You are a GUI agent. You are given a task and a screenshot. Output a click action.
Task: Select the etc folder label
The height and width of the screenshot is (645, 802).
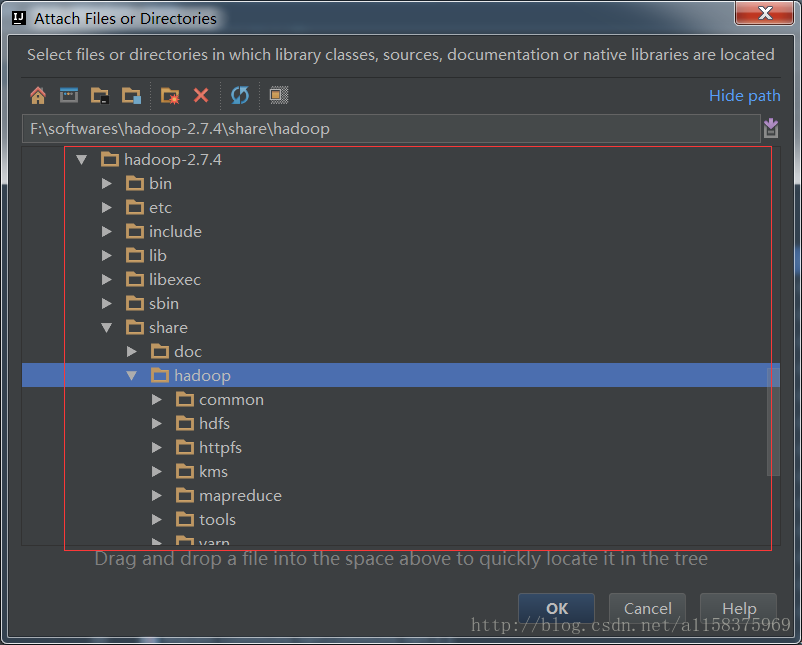161,208
